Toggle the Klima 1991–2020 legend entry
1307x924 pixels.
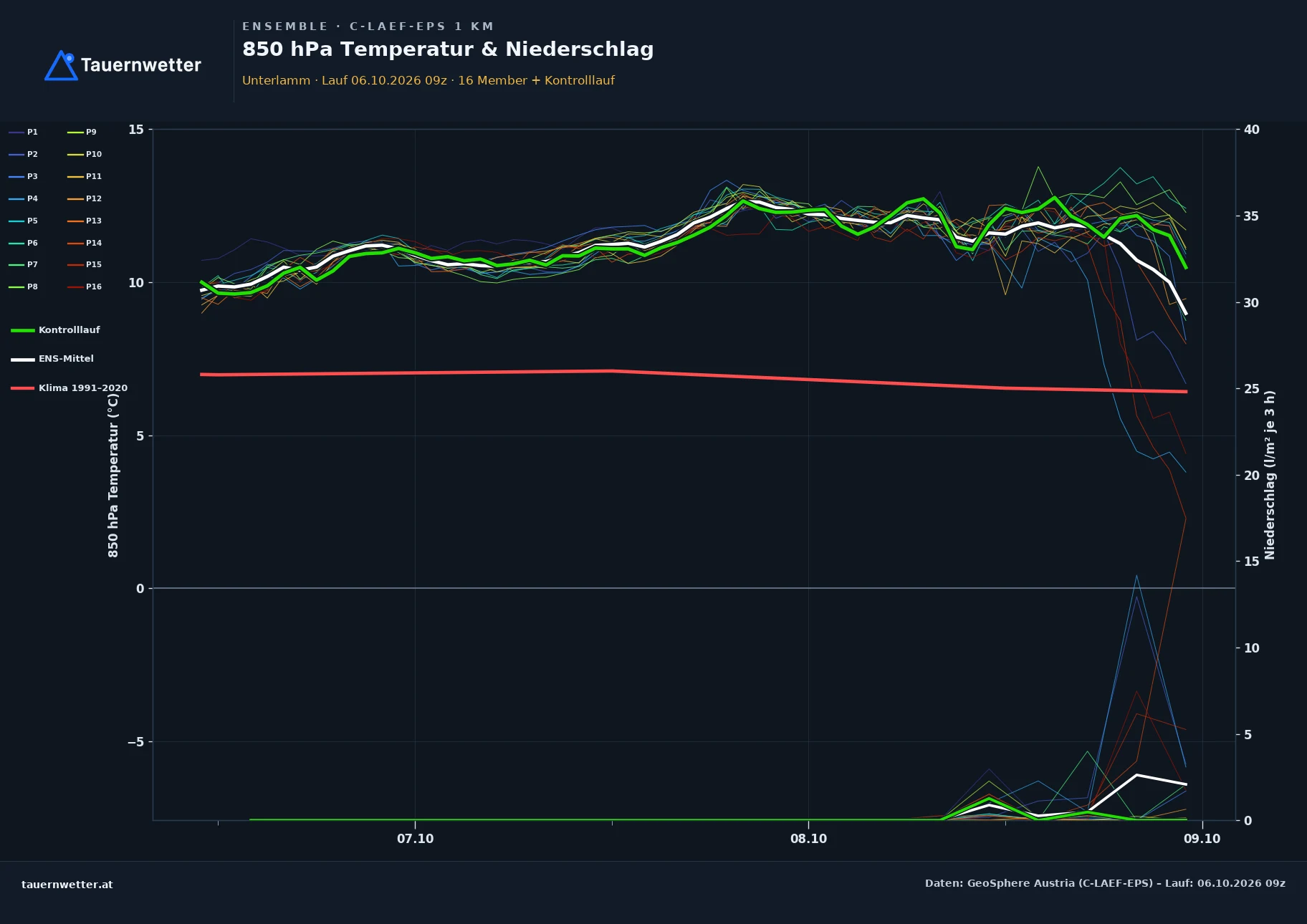(x=69, y=388)
